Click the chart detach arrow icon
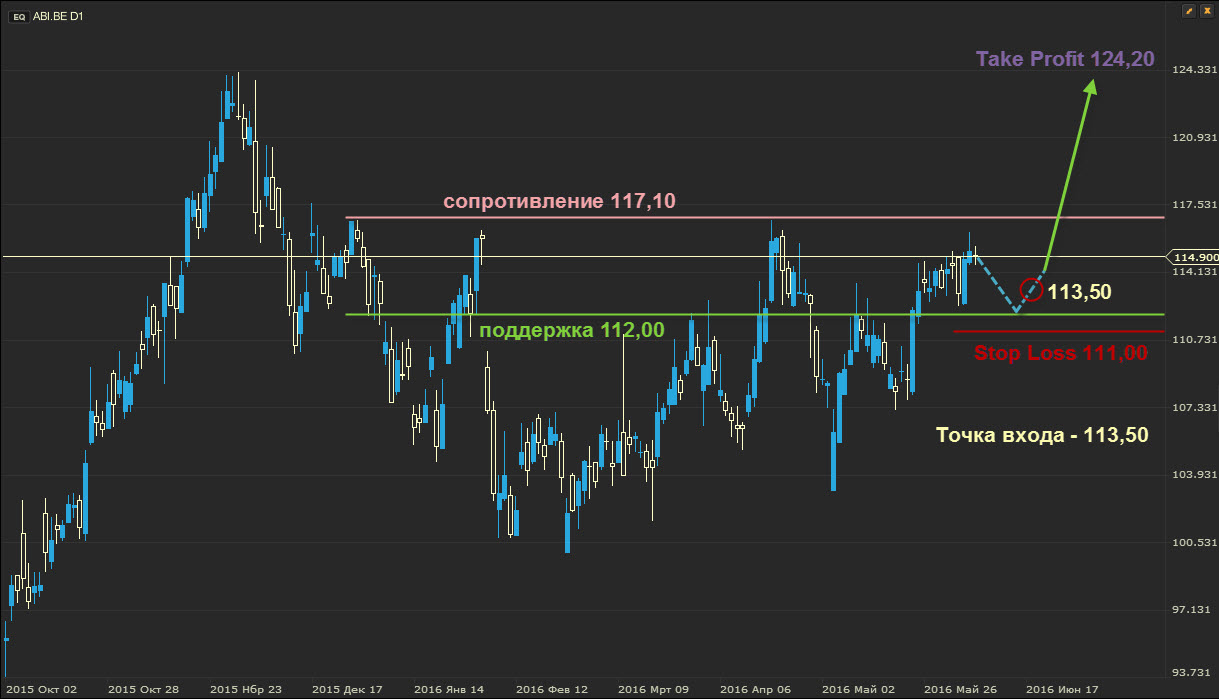This screenshot has height=699, width=1219. point(1188,11)
